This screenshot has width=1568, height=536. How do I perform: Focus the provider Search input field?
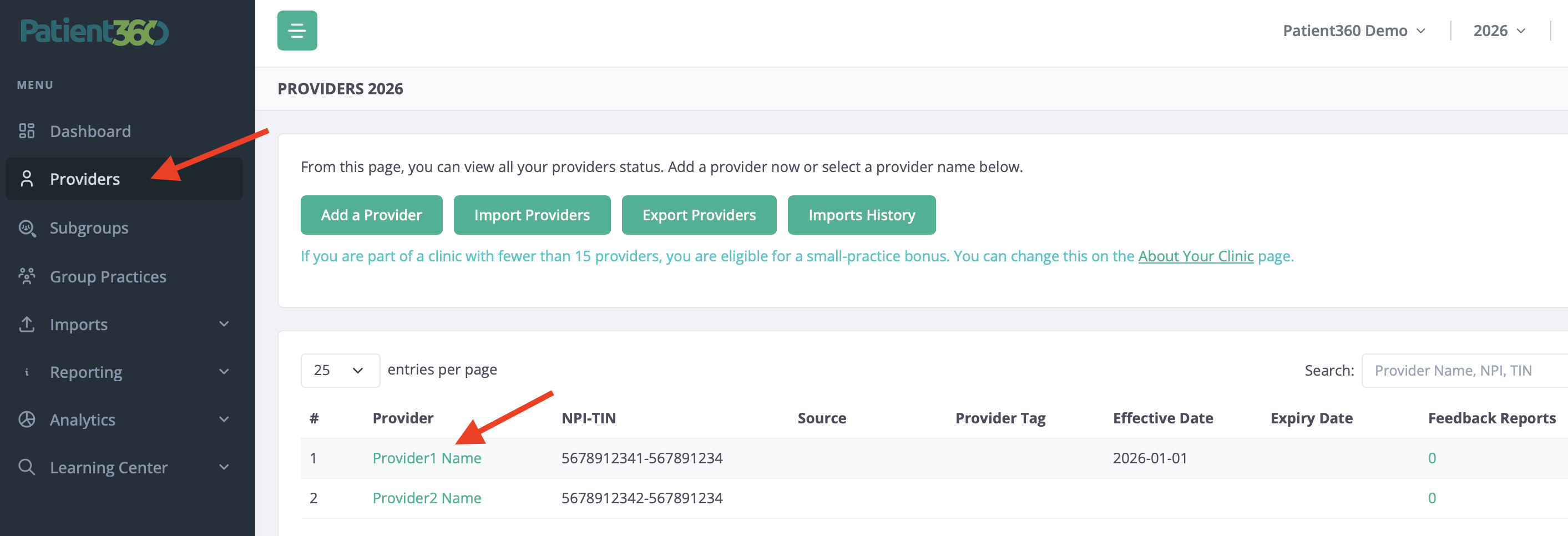click(x=1465, y=370)
